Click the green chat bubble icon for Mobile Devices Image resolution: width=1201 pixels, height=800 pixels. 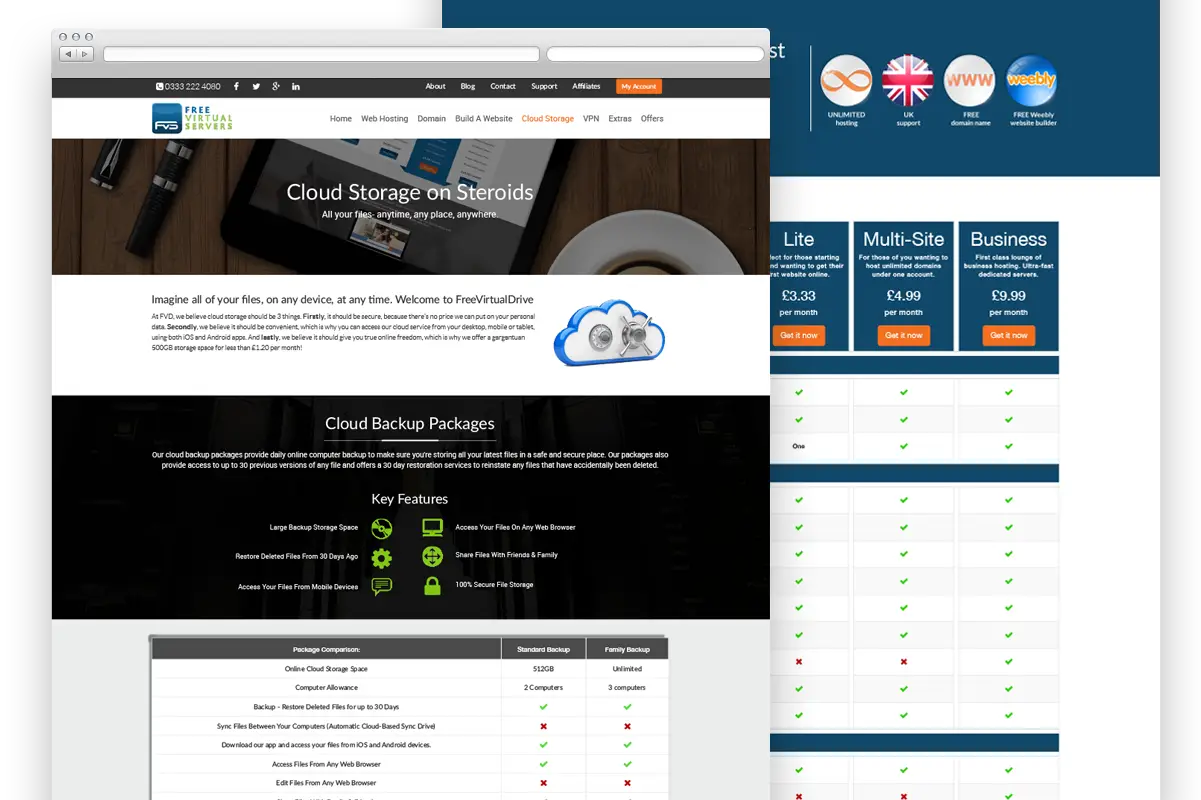(381, 587)
